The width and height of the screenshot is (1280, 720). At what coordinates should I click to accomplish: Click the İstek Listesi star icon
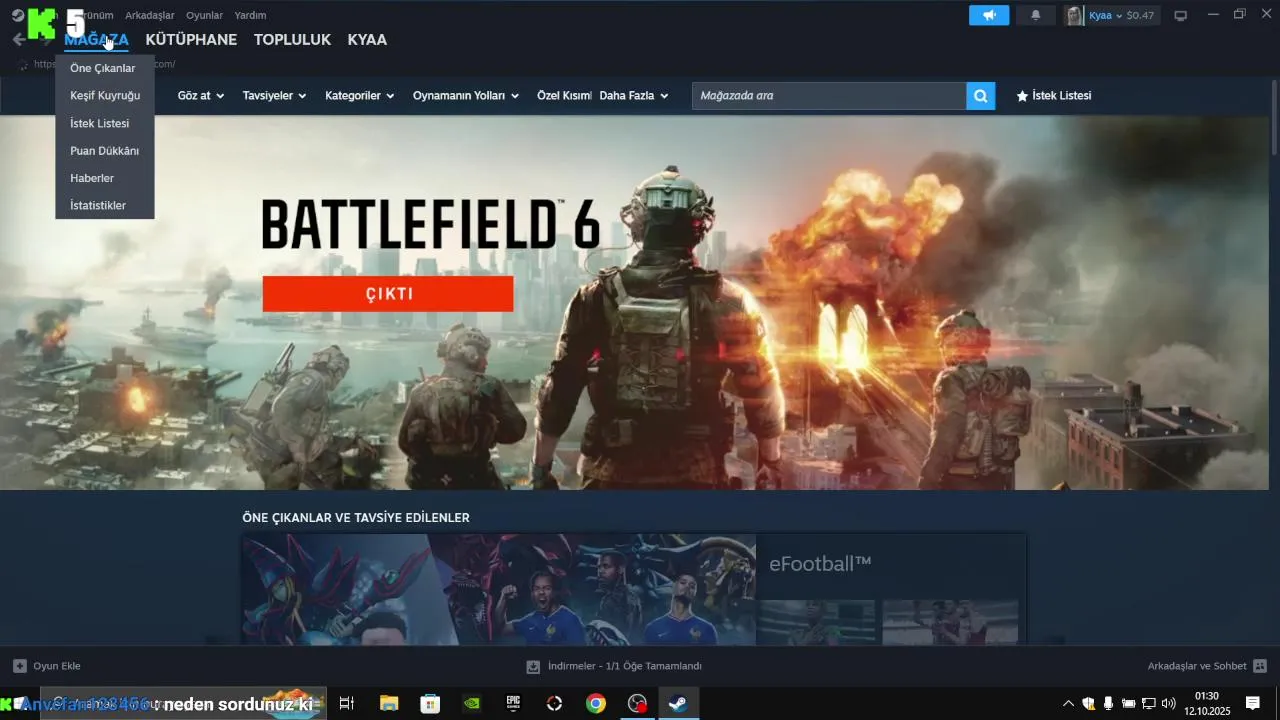pyautogui.click(x=1022, y=96)
